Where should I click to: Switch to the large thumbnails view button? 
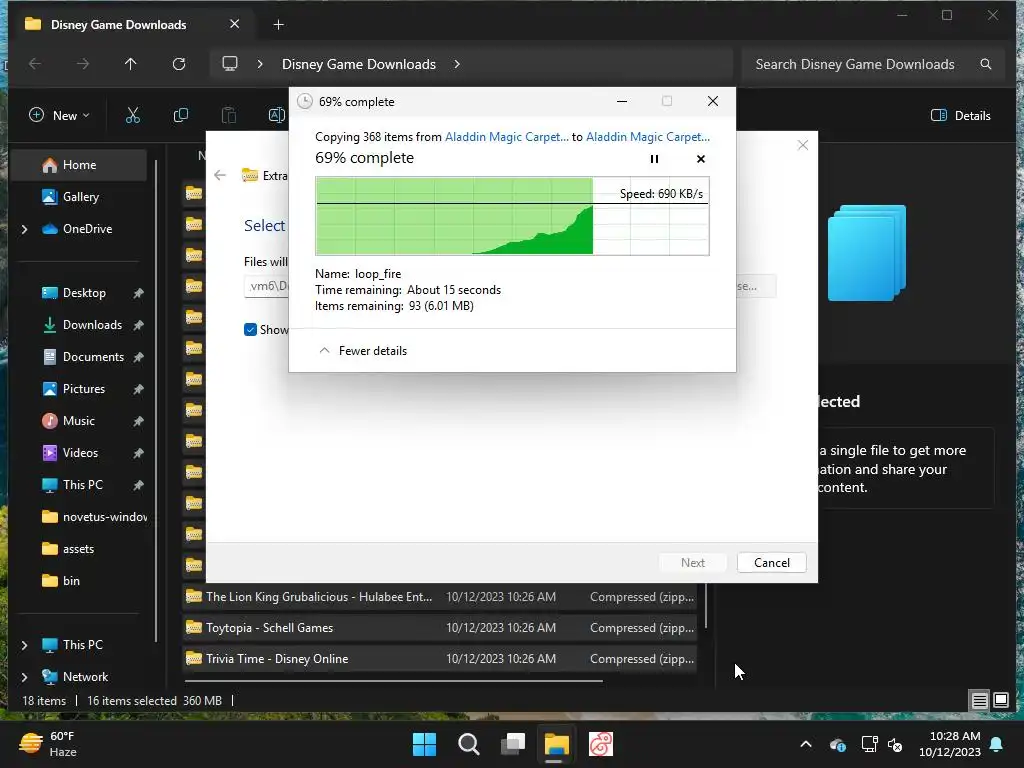1001,701
